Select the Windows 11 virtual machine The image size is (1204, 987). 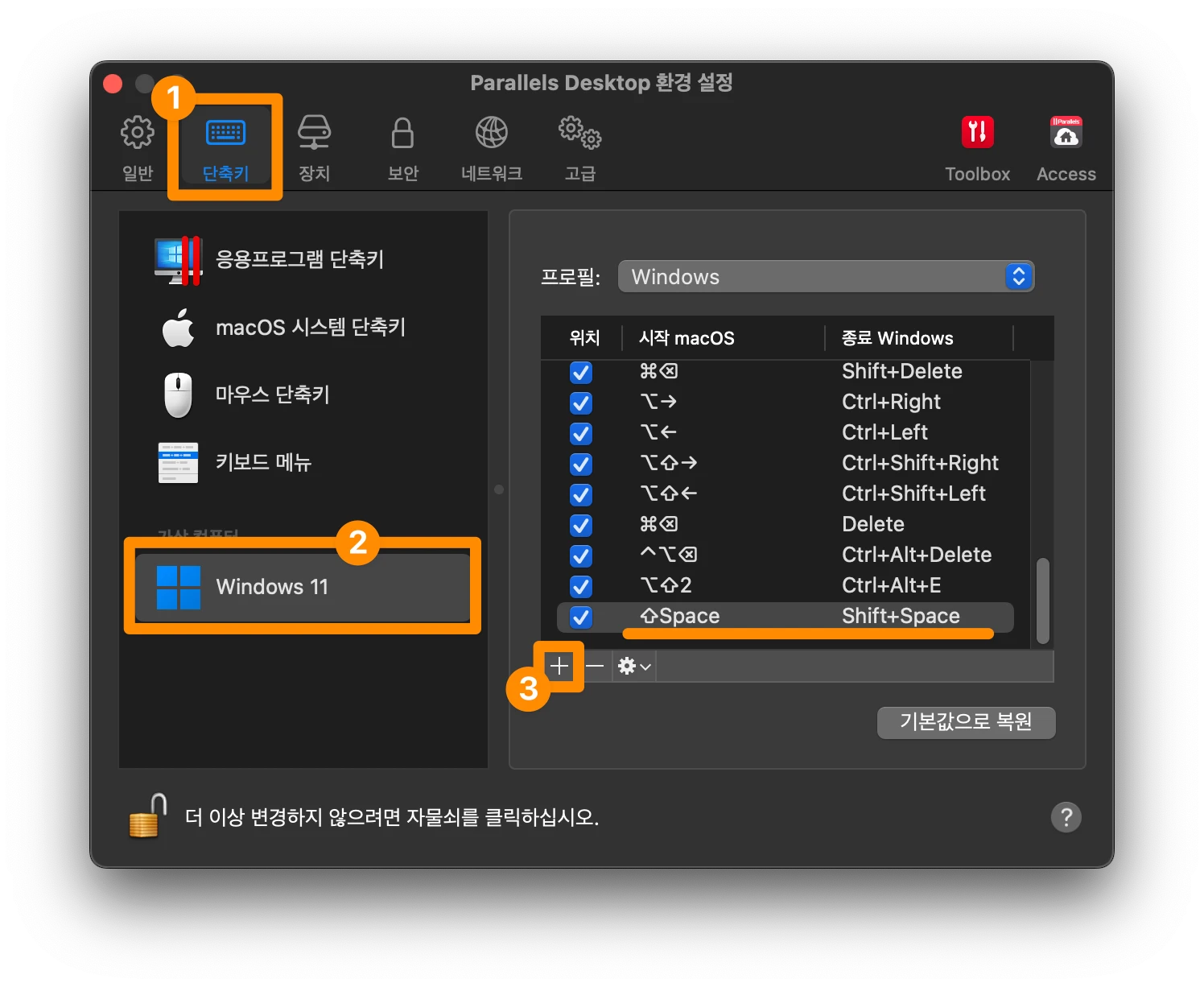[x=303, y=587]
